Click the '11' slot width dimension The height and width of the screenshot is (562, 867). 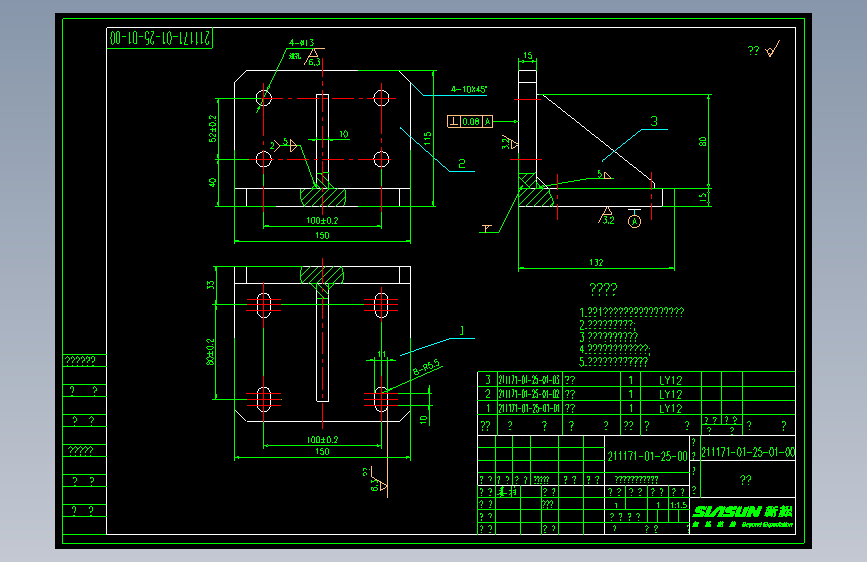tap(382, 354)
